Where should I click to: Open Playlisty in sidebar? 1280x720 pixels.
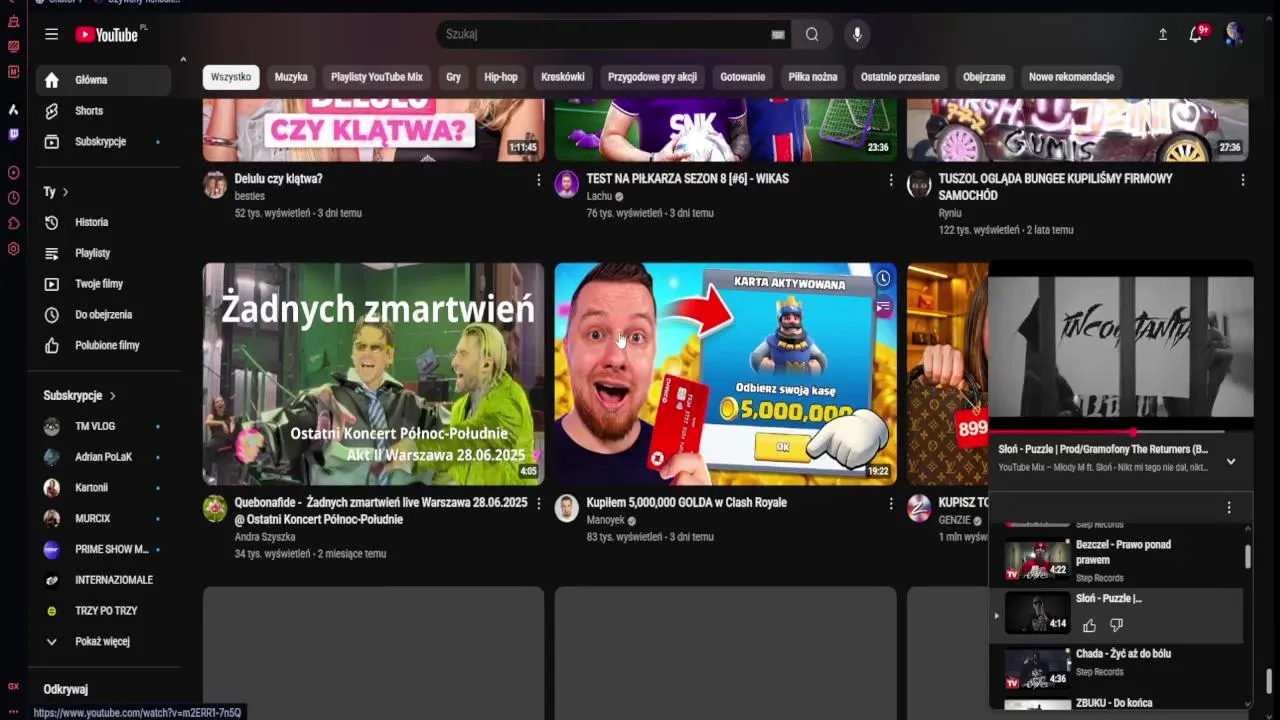(104, 253)
